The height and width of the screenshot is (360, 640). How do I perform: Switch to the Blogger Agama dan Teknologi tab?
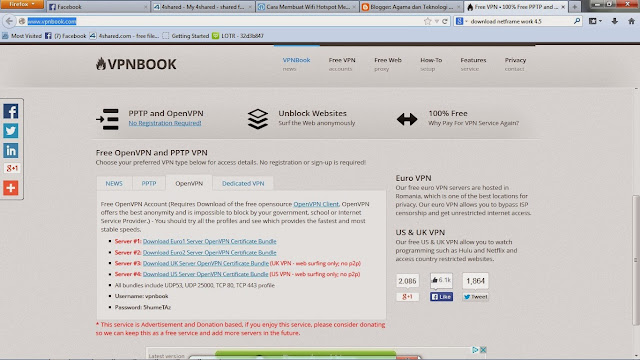(412, 7)
